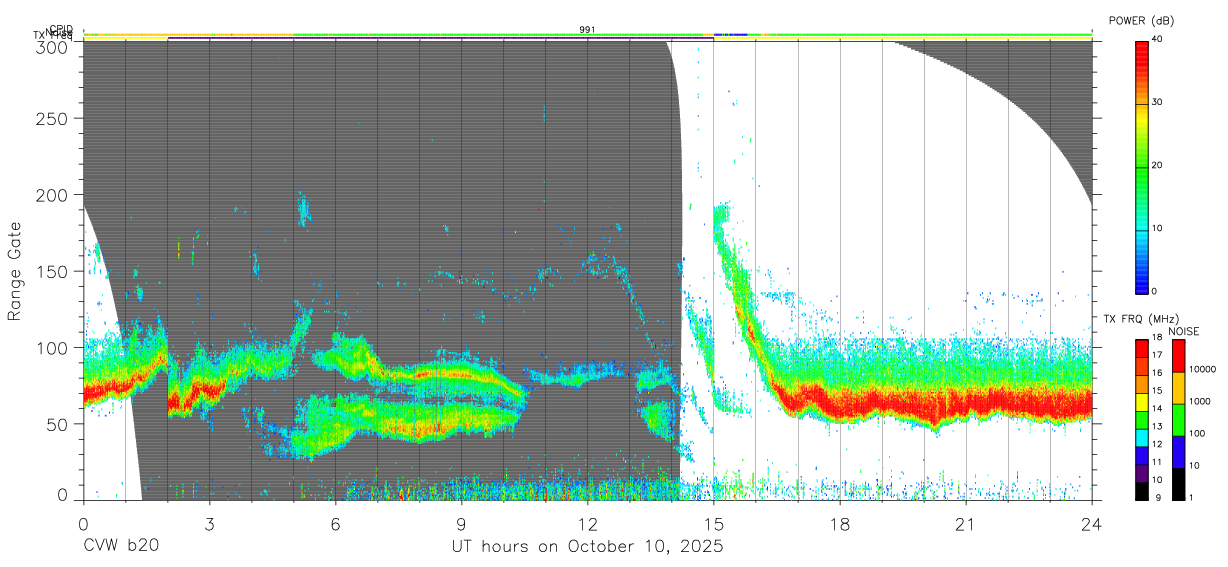This screenshot has height=567, width=1228.
Task: Select the cyan 12–13 MHz TX FRQ swatch
Action: pyautogui.click(x=1142, y=437)
